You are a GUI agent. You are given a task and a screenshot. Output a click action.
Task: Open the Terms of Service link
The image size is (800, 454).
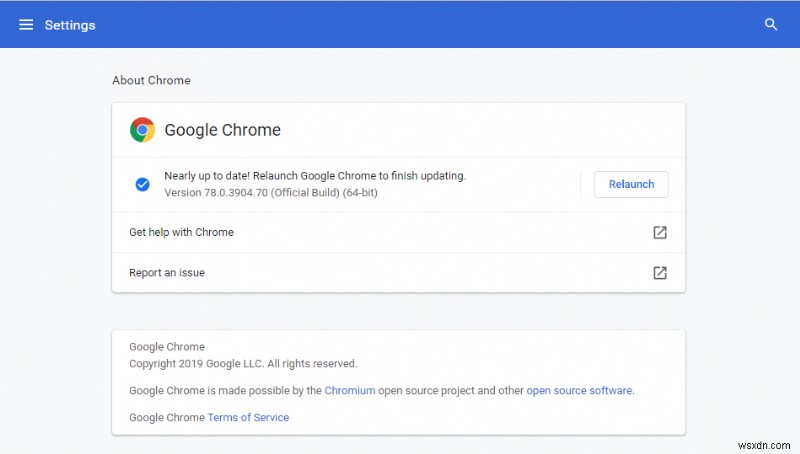click(248, 417)
